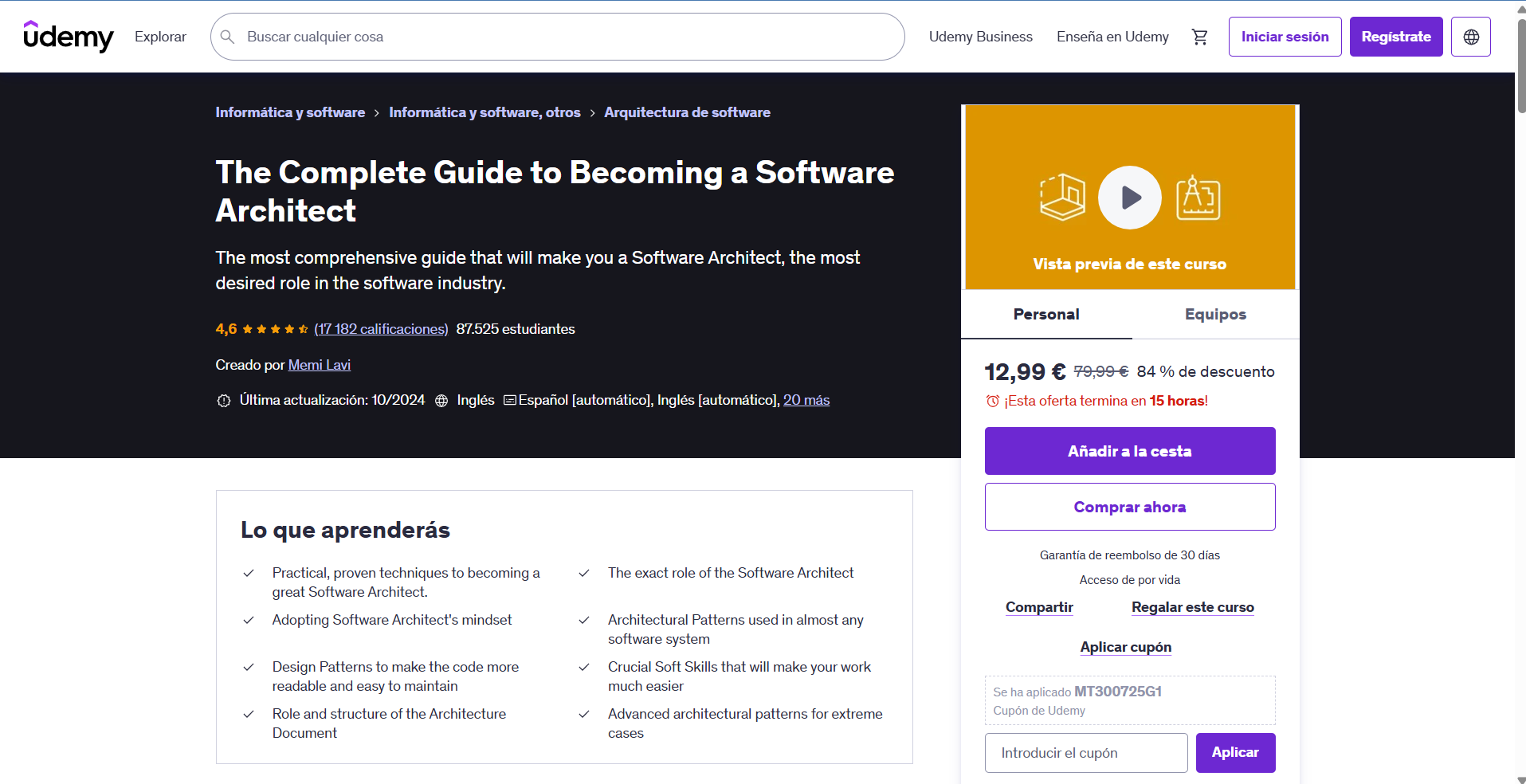The width and height of the screenshot is (1526, 784).
Task: Click the last-update clock icon
Action: pyautogui.click(x=224, y=400)
